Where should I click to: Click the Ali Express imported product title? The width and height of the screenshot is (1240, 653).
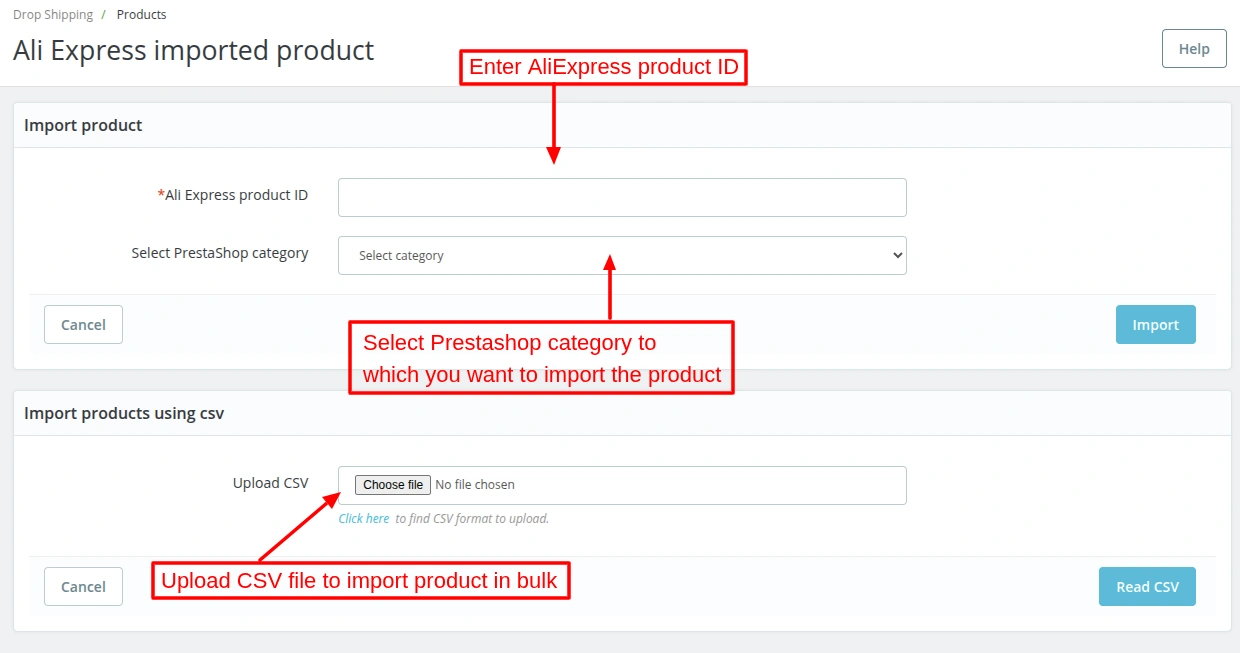pos(193,50)
